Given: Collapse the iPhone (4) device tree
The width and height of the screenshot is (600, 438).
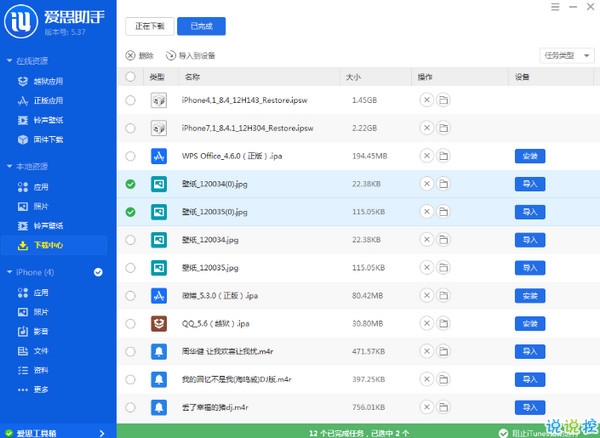Looking at the screenshot, I should pyautogui.click(x=8, y=272).
